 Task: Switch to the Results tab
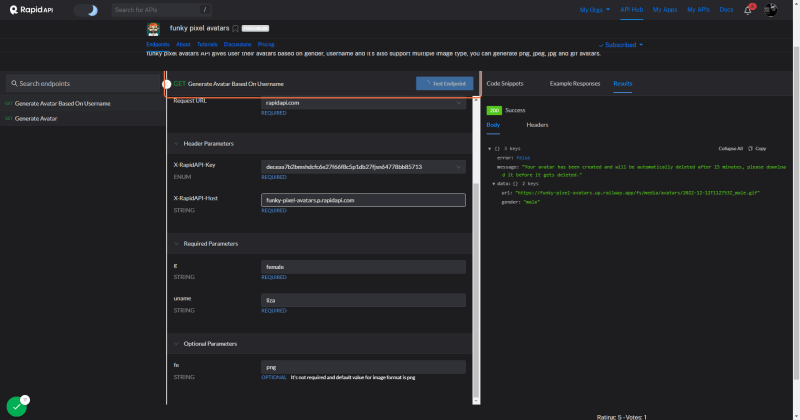[x=622, y=83]
